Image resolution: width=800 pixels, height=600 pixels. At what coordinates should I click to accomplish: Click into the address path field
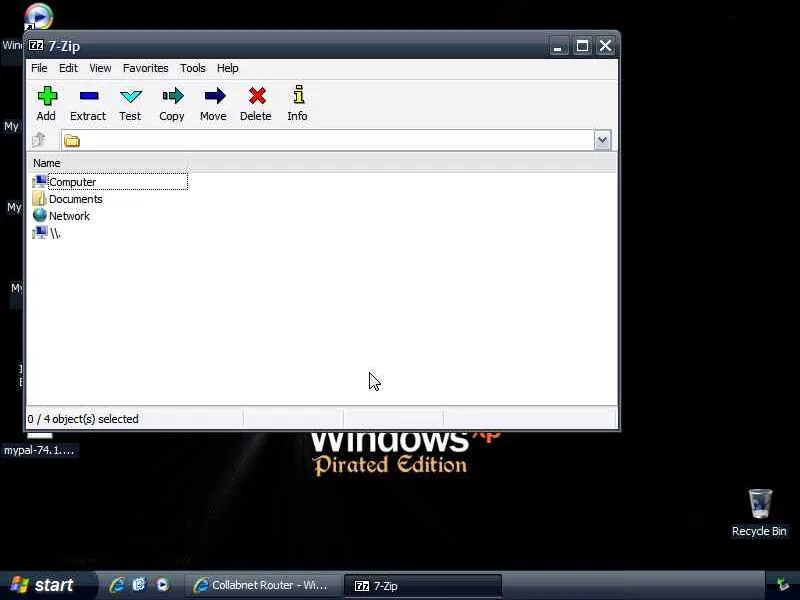coord(337,140)
